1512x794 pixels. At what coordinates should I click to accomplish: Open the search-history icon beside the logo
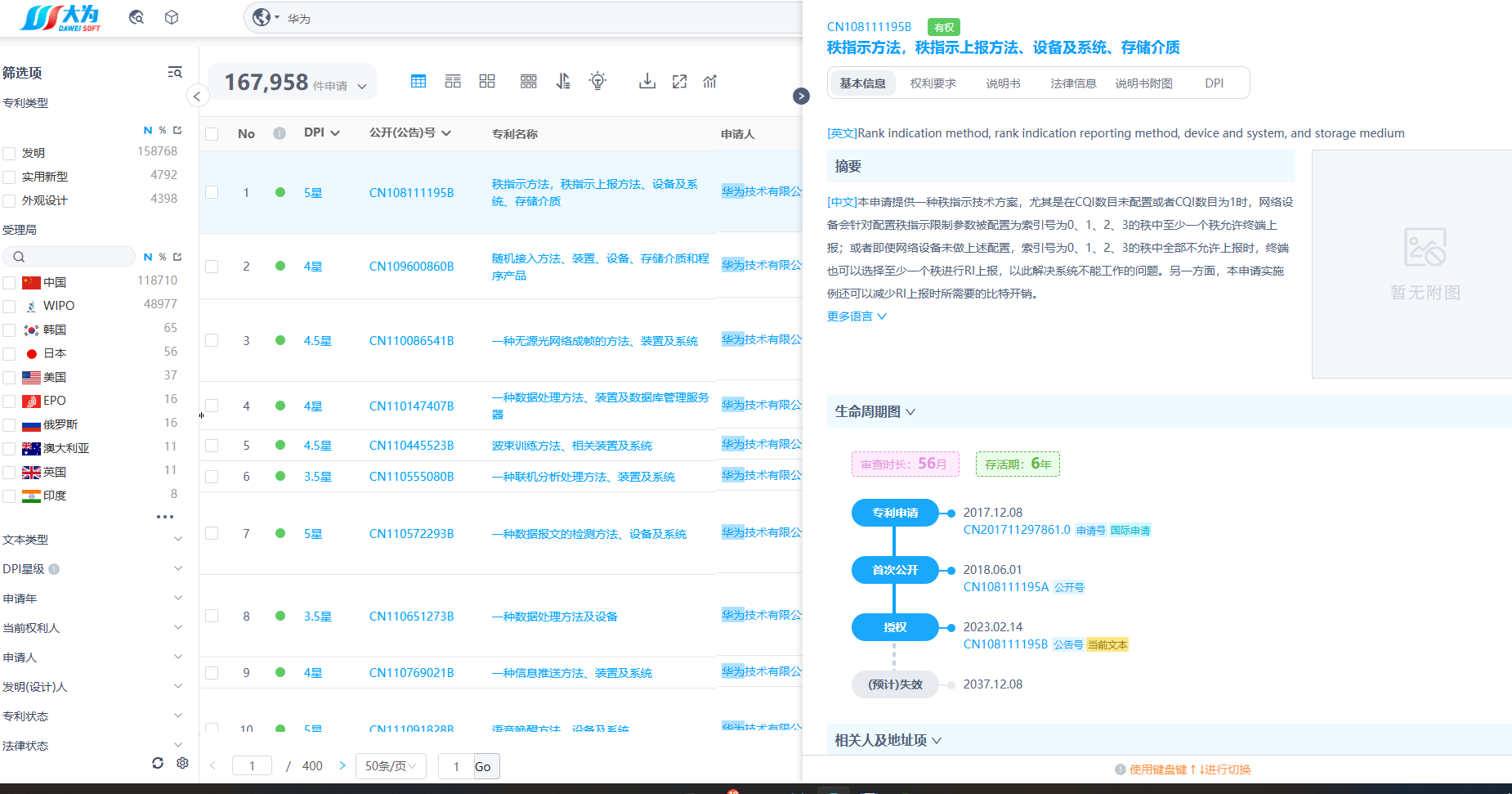[136, 17]
